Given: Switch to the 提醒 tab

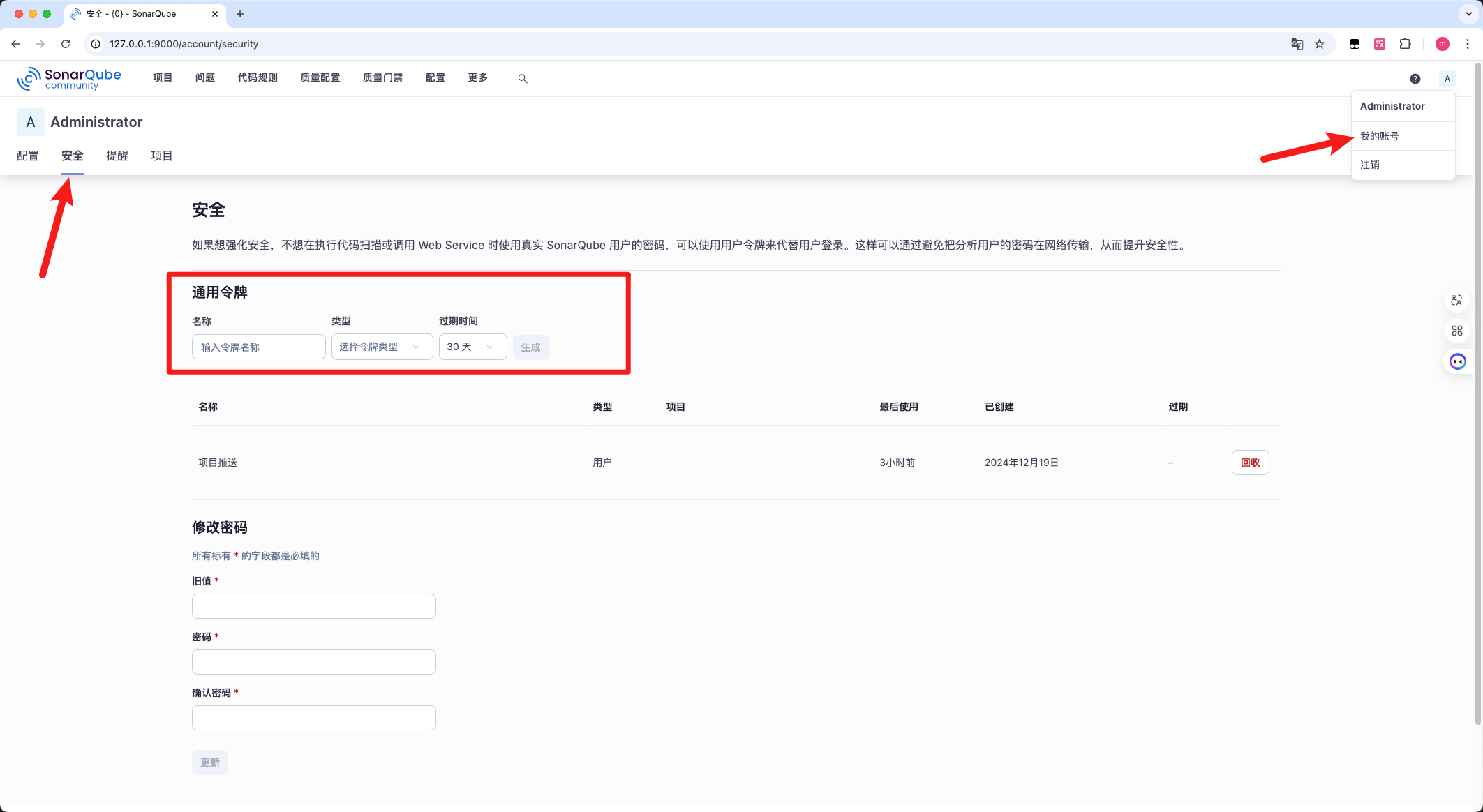Looking at the screenshot, I should [117, 156].
